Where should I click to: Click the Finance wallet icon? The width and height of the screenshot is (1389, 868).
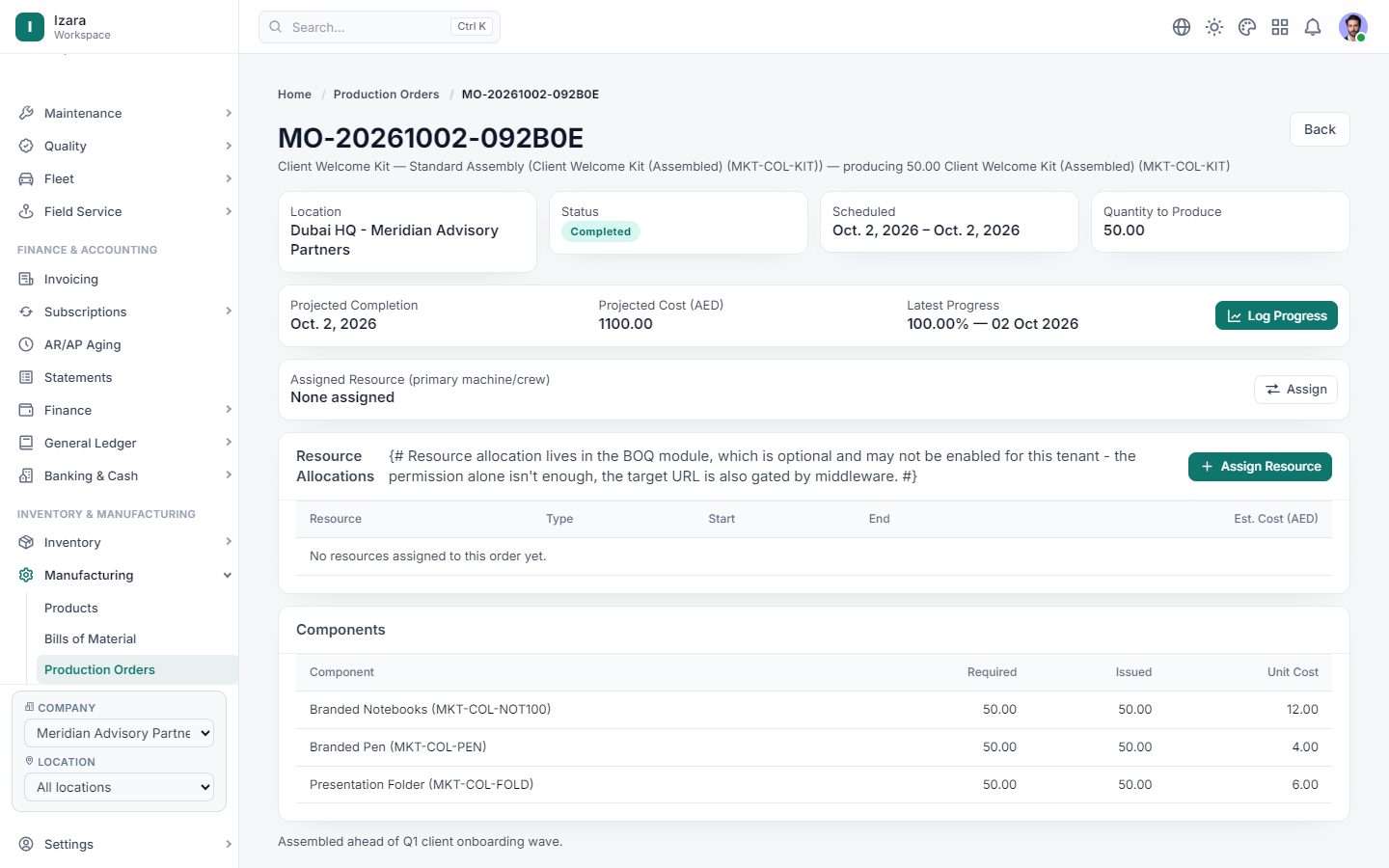click(x=26, y=410)
